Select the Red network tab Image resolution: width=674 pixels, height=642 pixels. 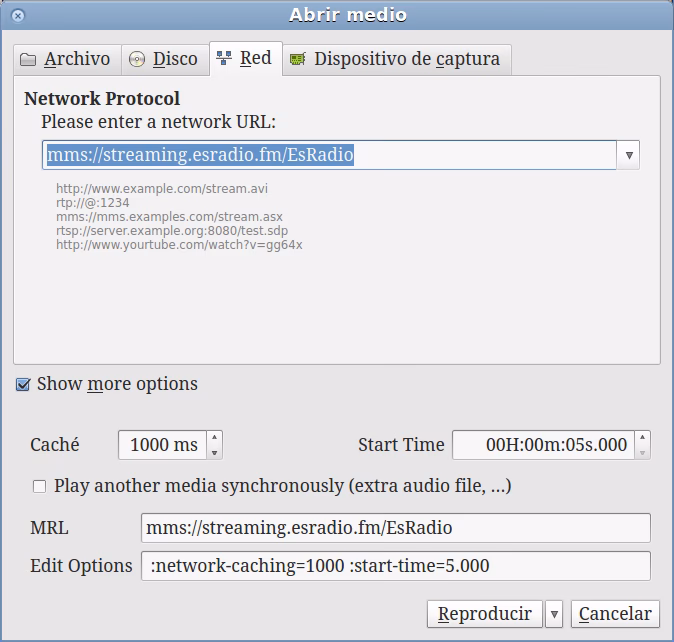click(x=246, y=58)
